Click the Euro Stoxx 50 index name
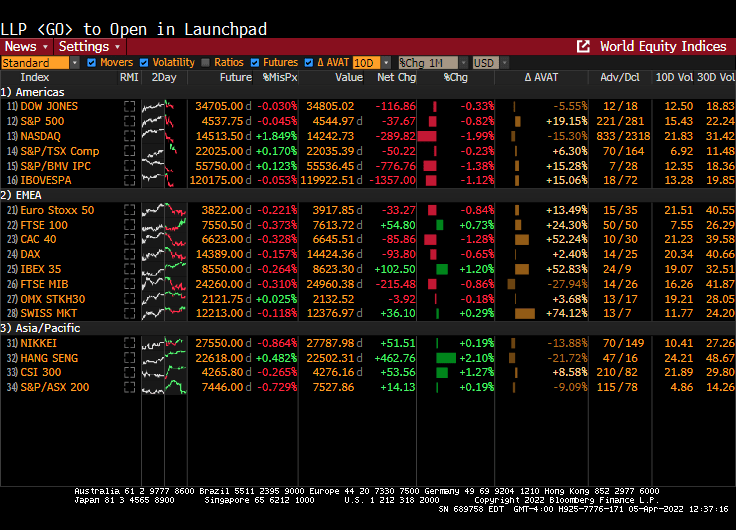This screenshot has height=530, width=736. click(x=57, y=210)
